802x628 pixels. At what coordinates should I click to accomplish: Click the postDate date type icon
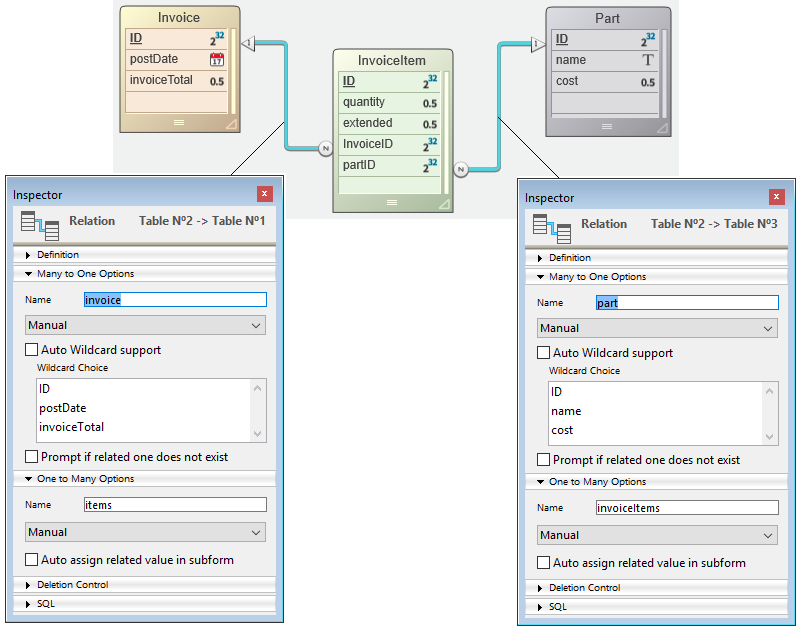[217, 60]
